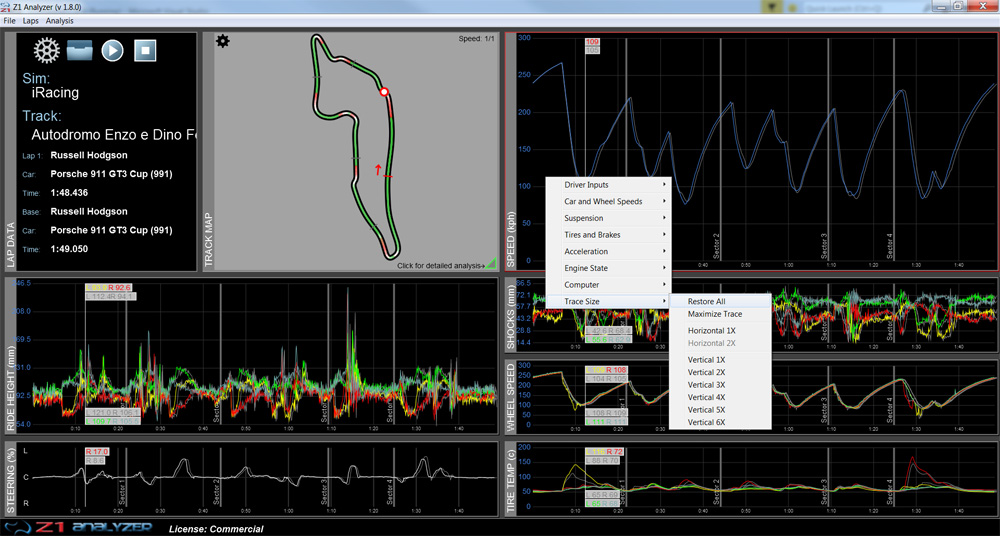This screenshot has width=1000, height=536.
Task: Select Vertical 4X trace size
Action: point(720,397)
